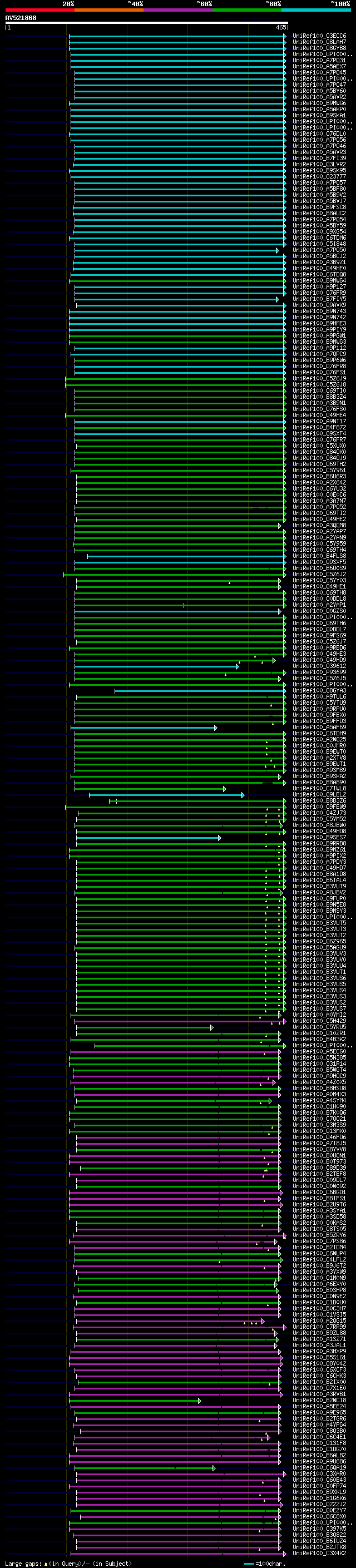Screen dimensions: 356x1568
Task: Click the cyan alignment bar for UniRef100_Q3ECC6
Action: pos(177,36)
